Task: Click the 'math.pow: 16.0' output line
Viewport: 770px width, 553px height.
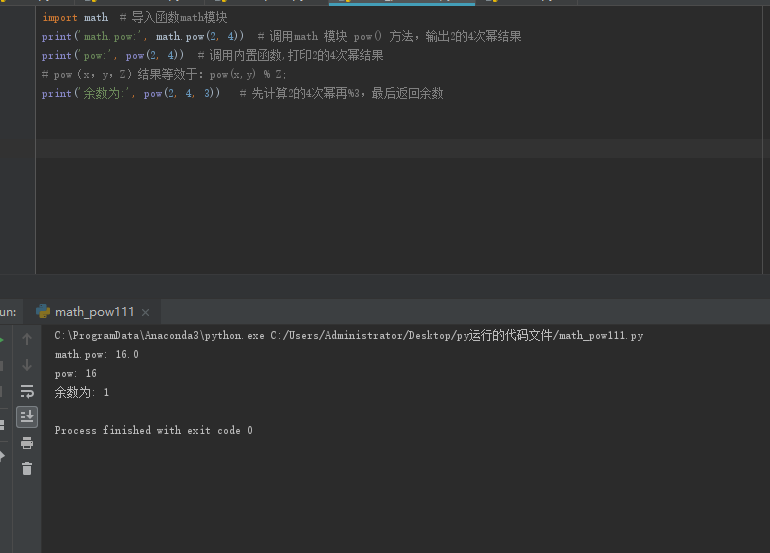Action: 97,355
